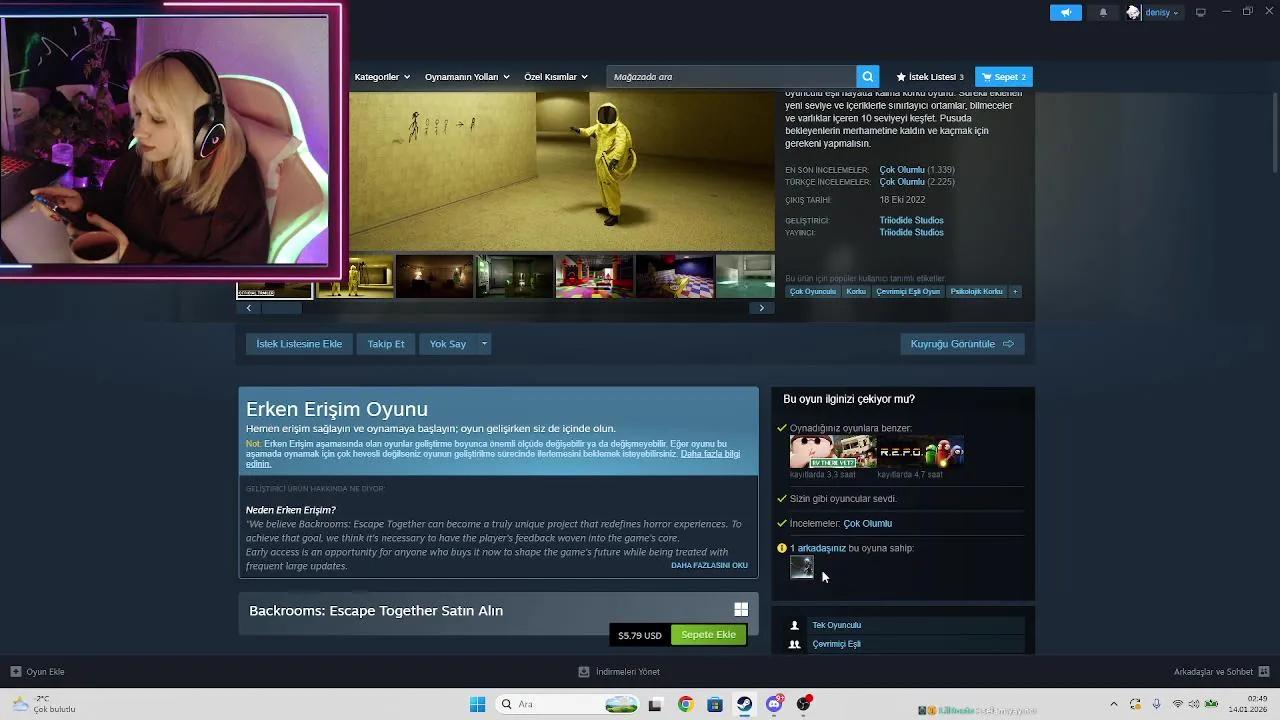The width and height of the screenshot is (1280, 720).
Task: Click the megaphone announcements icon
Action: click(x=1066, y=12)
